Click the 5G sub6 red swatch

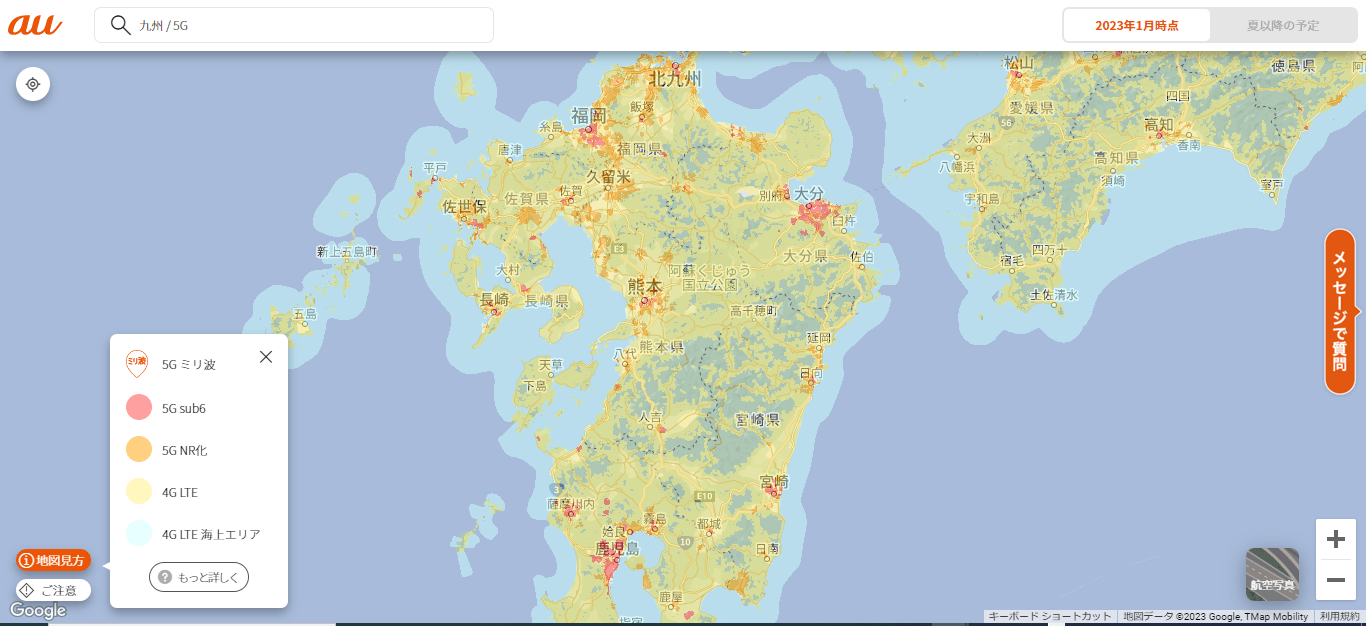click(x=139, y=408)
